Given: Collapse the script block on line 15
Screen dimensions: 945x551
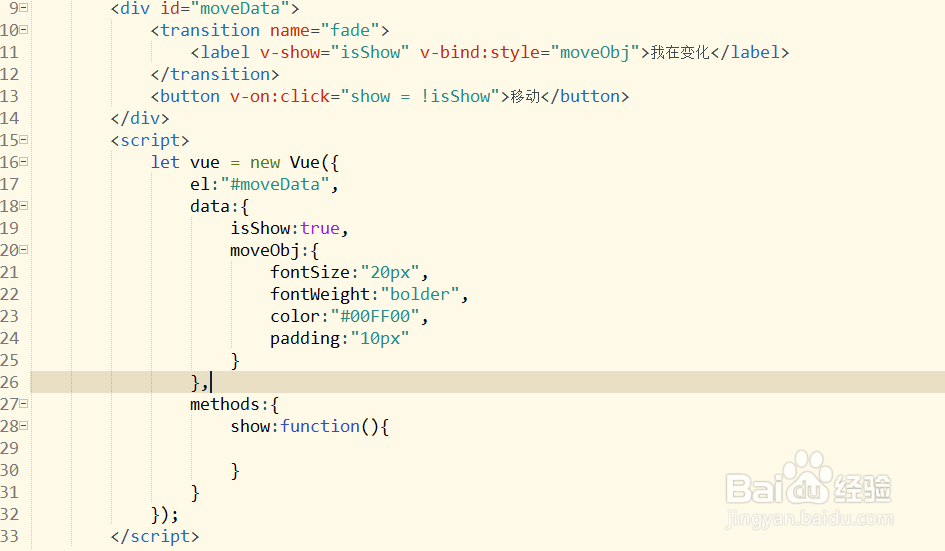Looking at the screenshot, I should [24, 140].
